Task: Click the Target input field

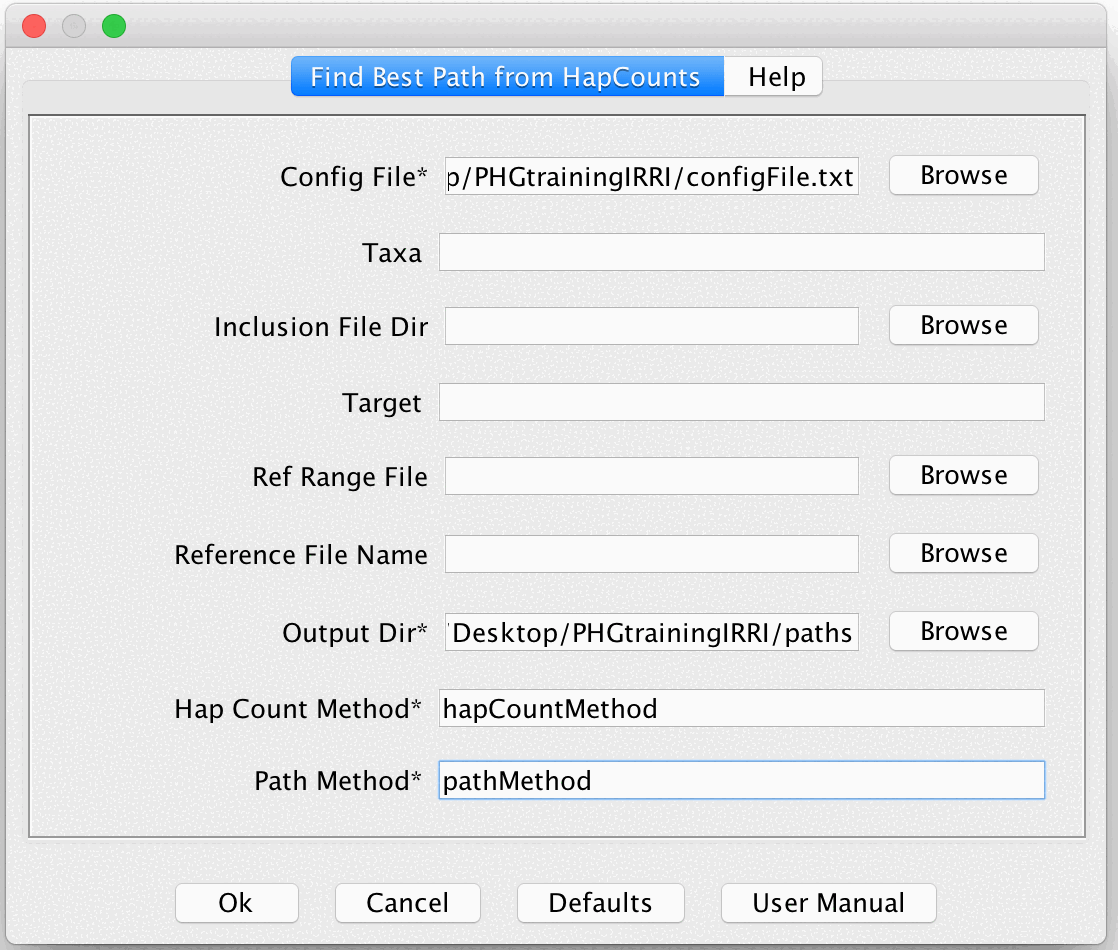Action: 741,402
